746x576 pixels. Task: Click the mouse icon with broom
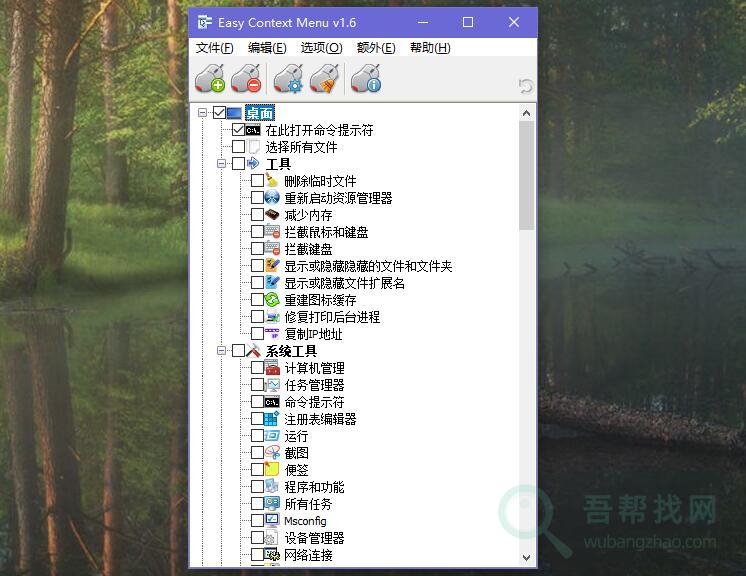[325, 78]
